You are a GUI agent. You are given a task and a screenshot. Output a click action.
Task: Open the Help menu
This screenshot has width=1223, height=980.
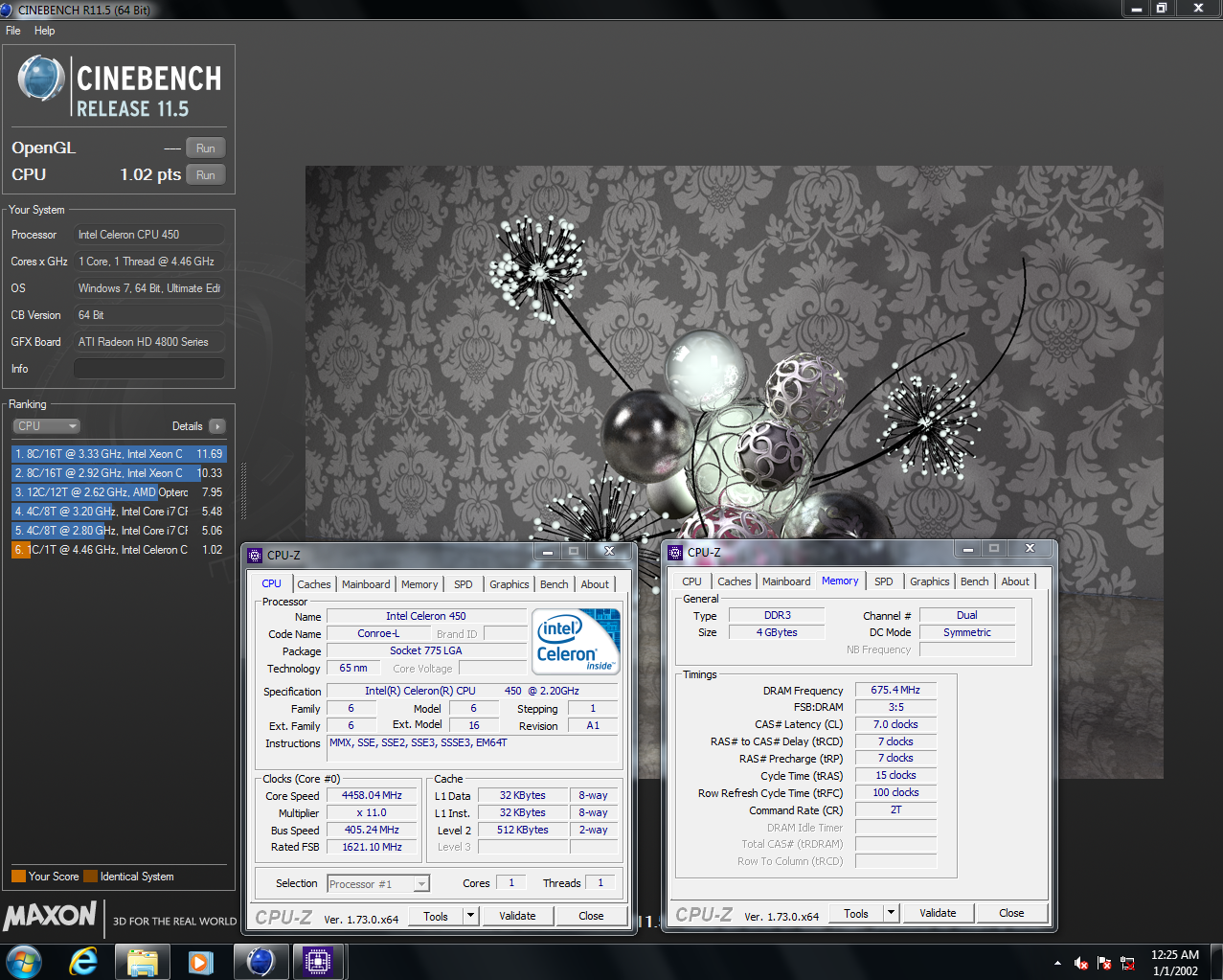coord(45,31)
